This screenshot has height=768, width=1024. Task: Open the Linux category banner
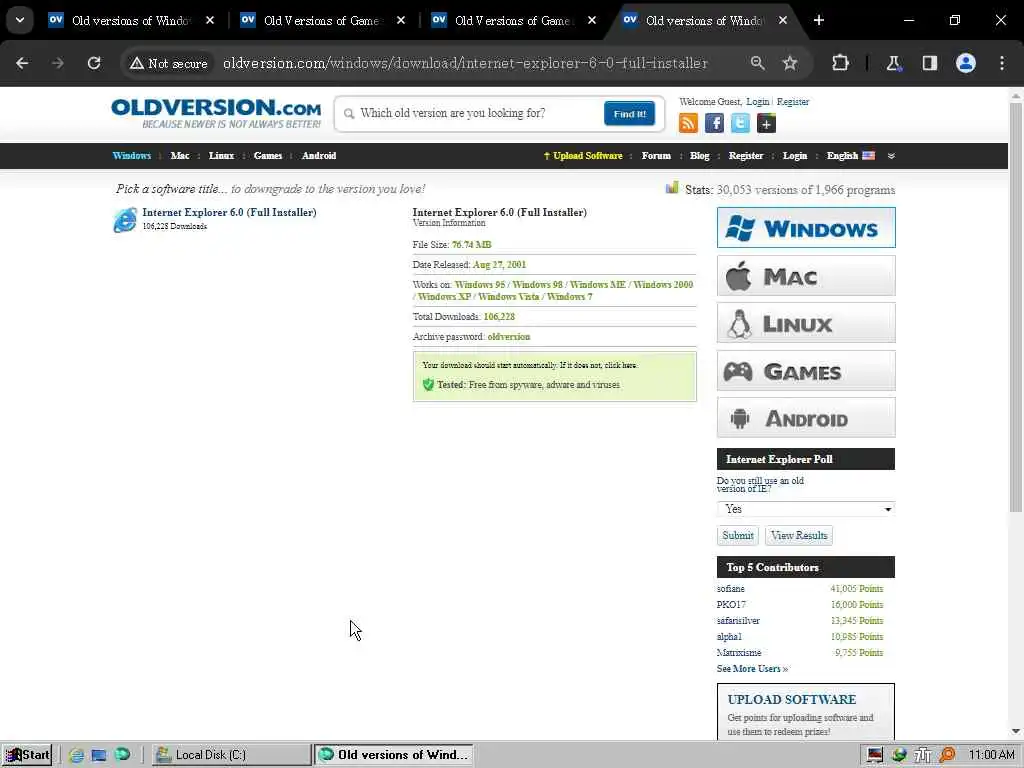pos(806,323)
